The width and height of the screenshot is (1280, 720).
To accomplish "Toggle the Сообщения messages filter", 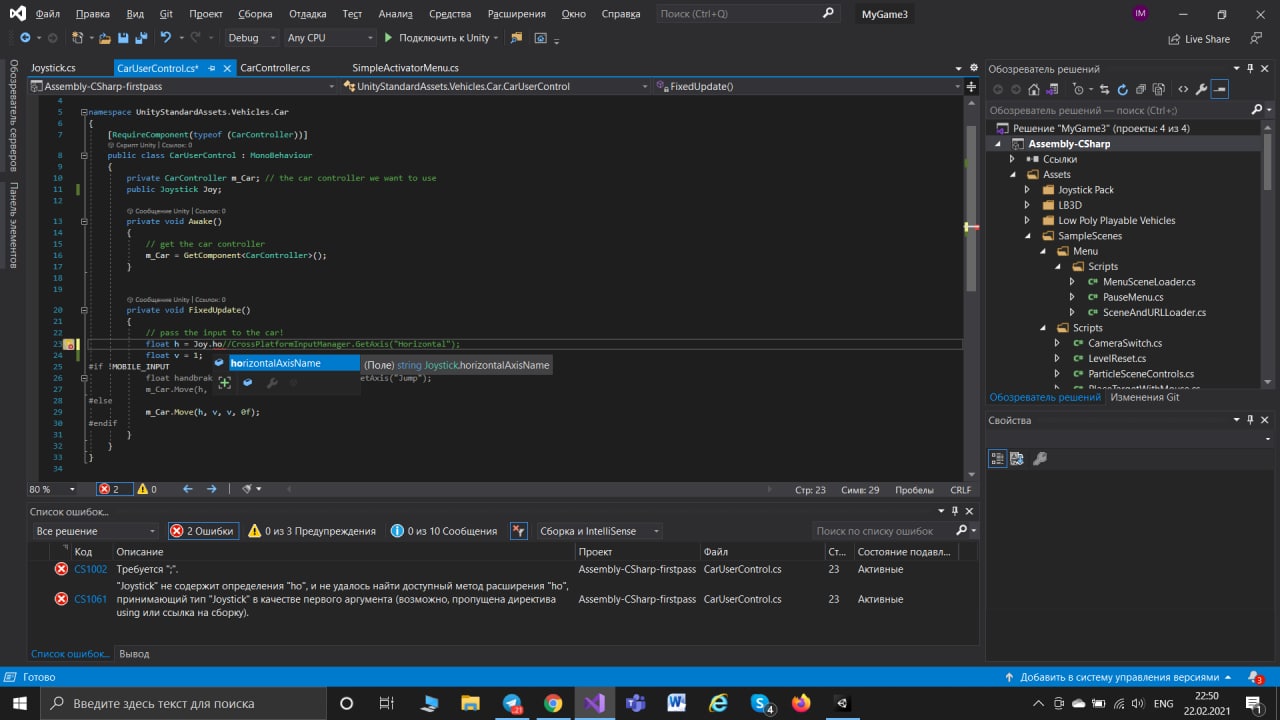I will tap(444, 531).
